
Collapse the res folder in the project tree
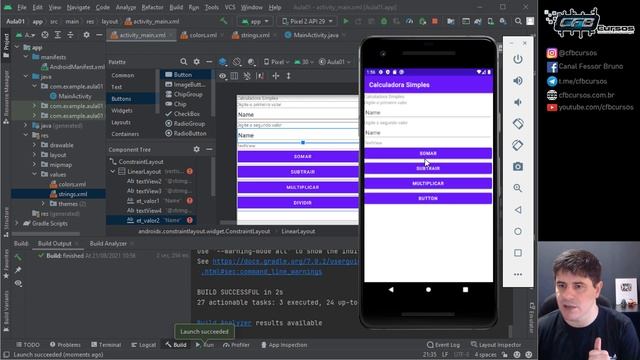tap(26, 135)
